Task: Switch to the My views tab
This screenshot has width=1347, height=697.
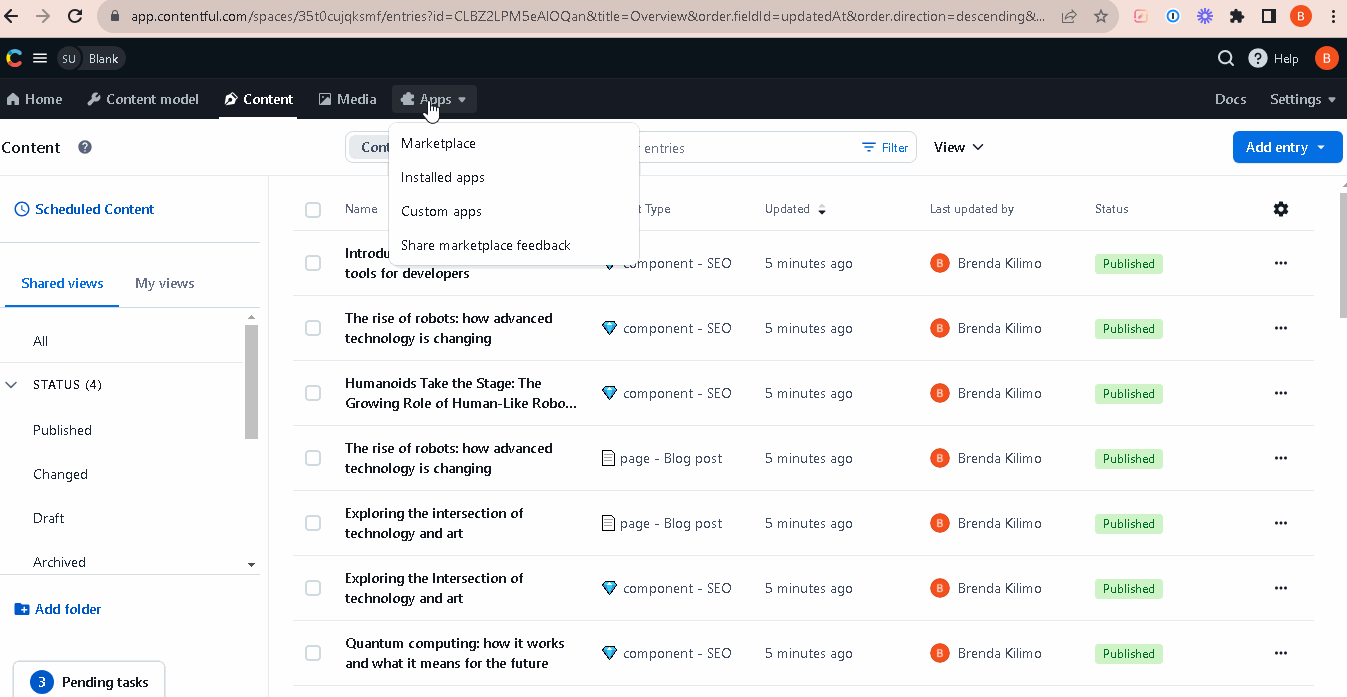Action: pos(165,283)
